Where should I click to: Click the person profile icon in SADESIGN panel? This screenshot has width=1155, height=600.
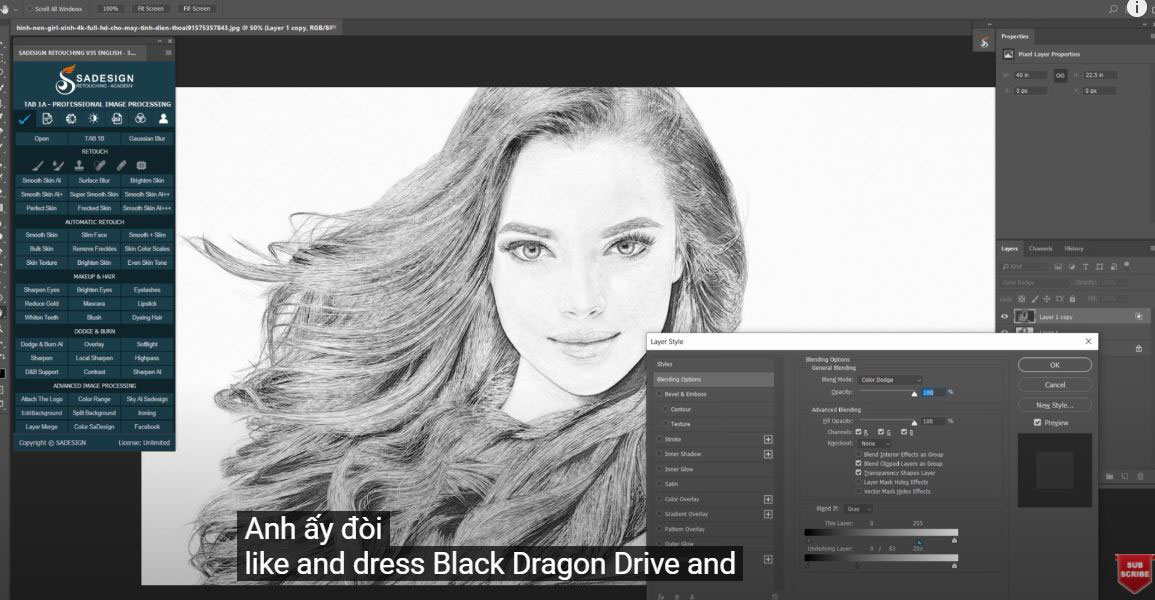coord(164,119)
